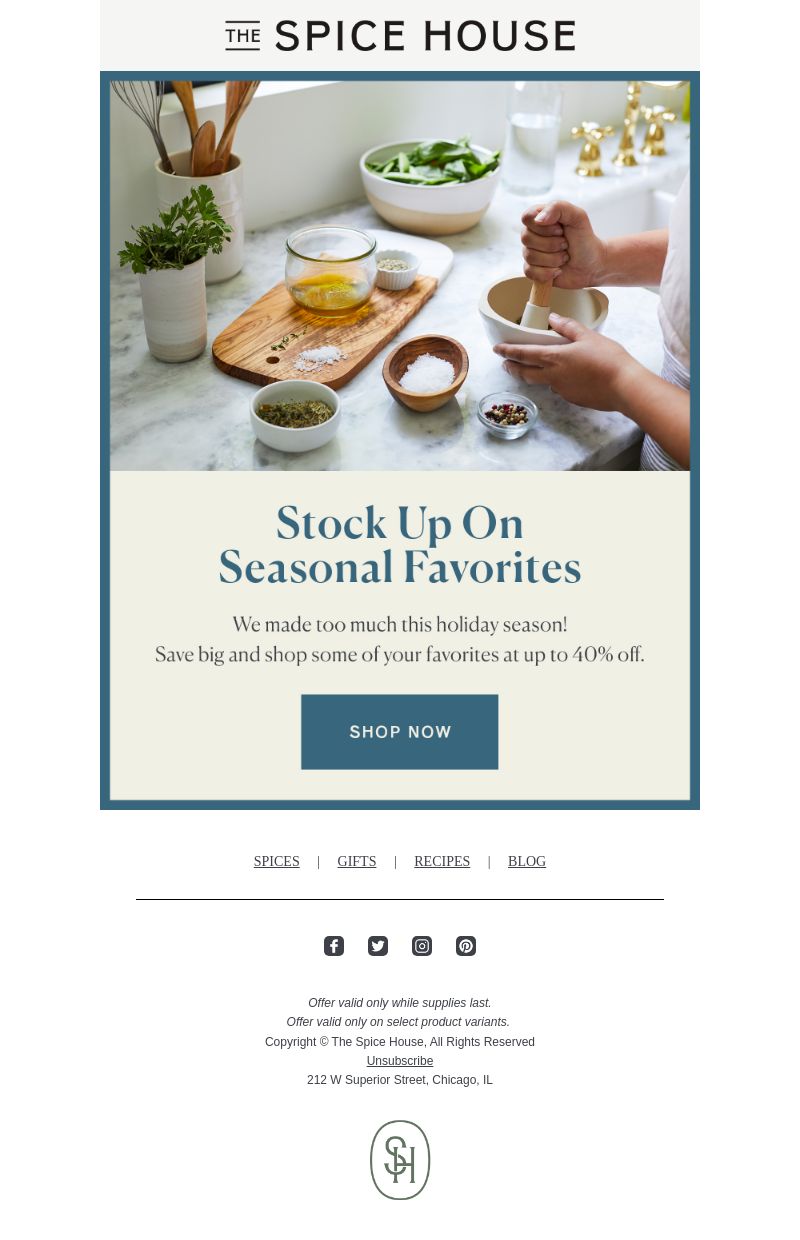Click the SH monogram logo in footer
The image size is (800, 1240).
[x=400, y=1160]
